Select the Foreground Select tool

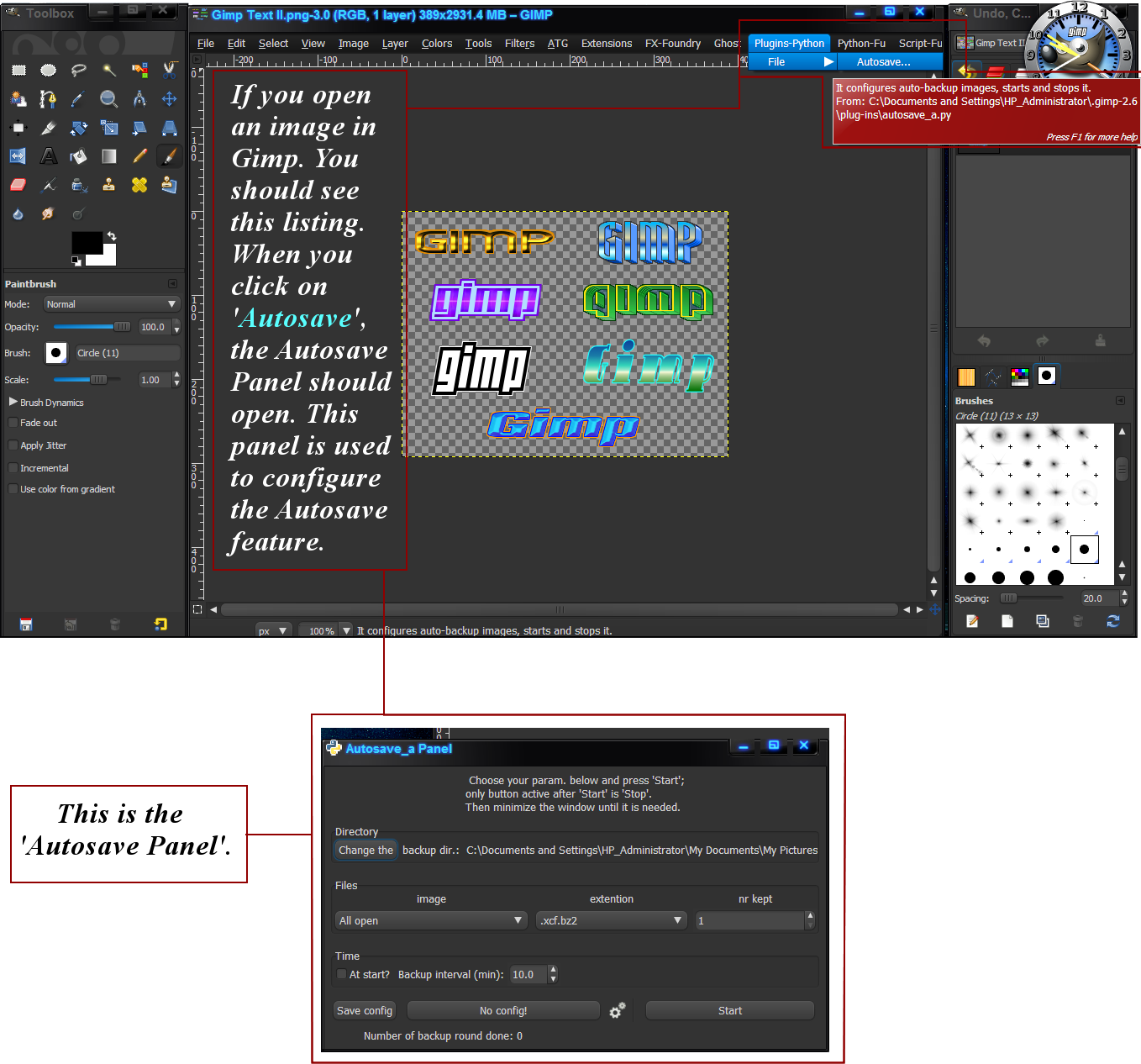tap(18, 99)
